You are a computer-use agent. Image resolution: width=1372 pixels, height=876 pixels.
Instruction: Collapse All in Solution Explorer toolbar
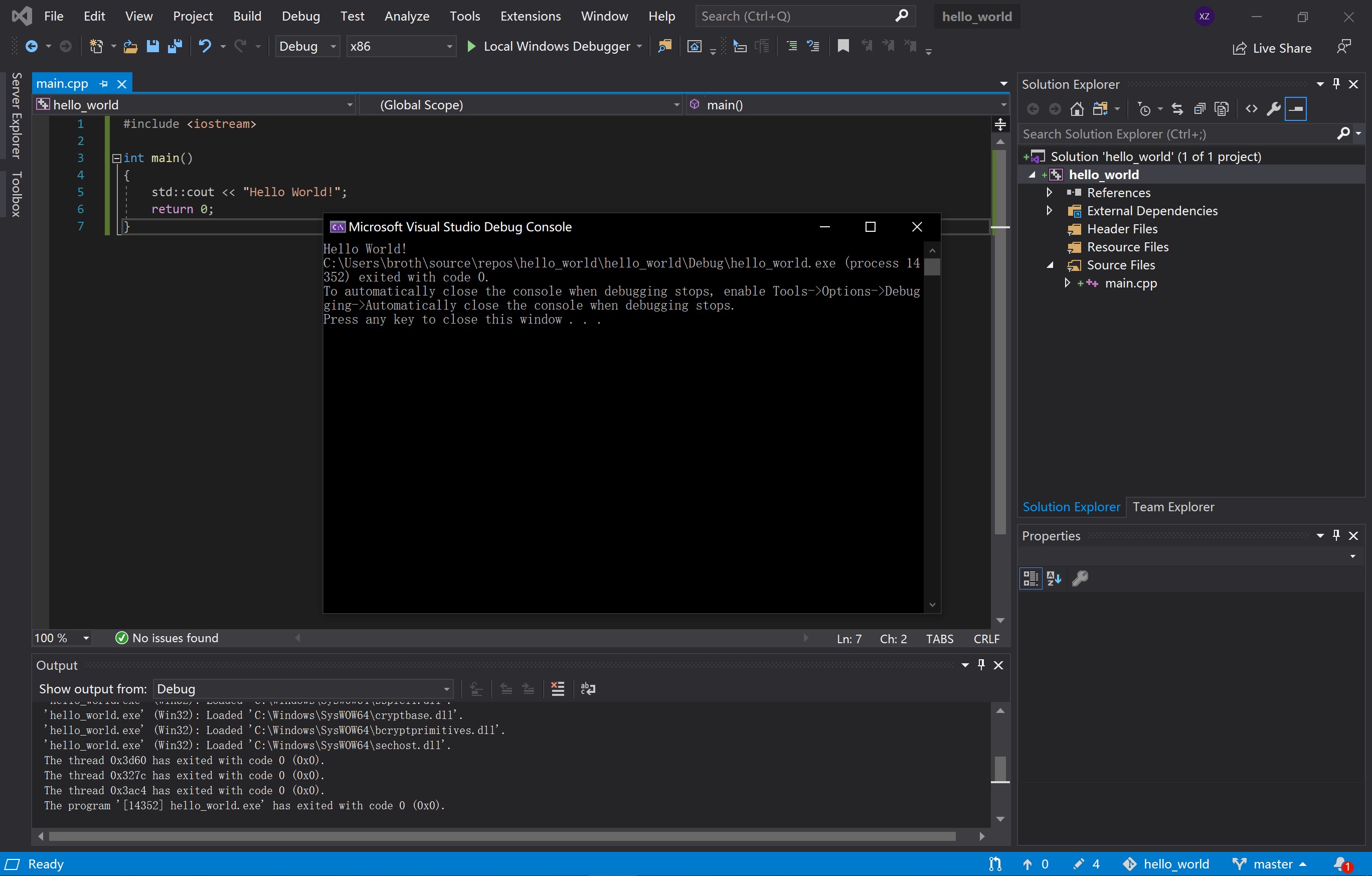pyautogui.click(x=1199, y=109)
